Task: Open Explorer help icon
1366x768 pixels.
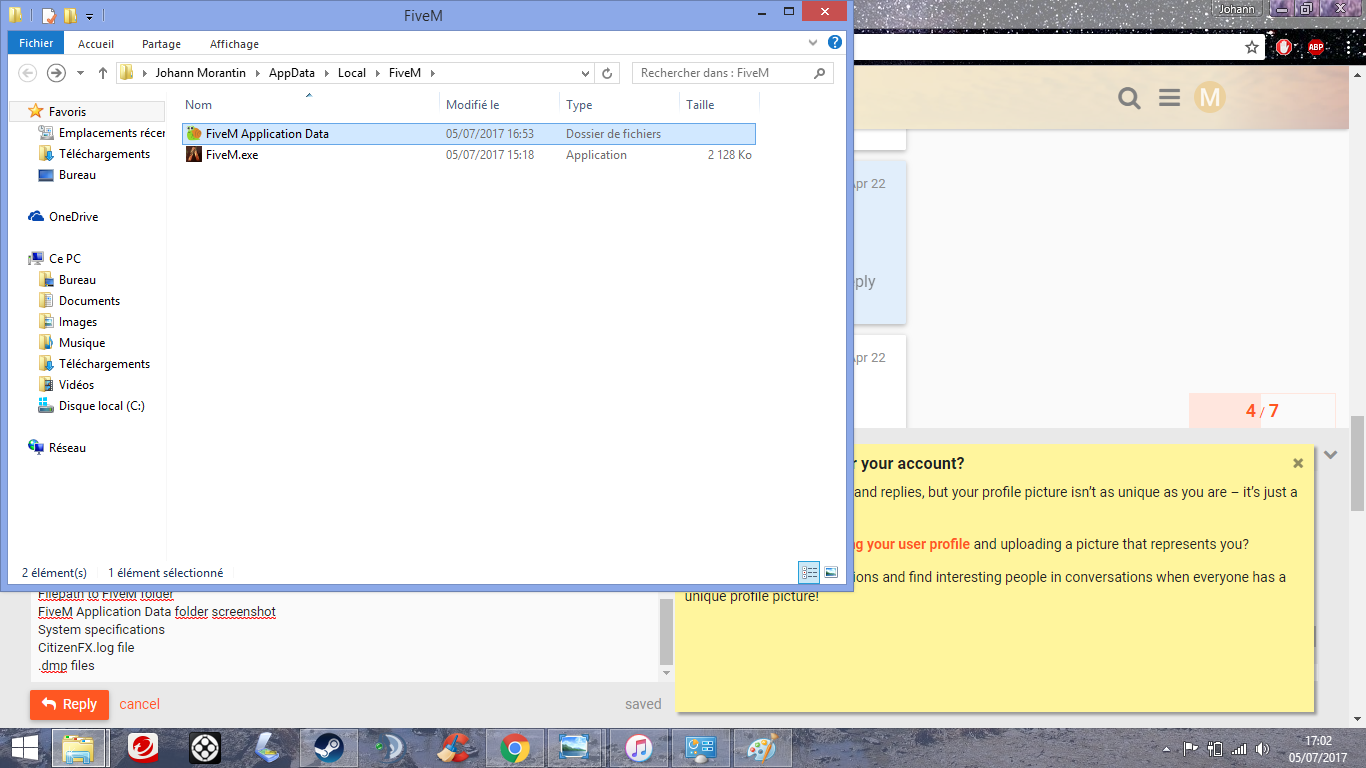Action: [834, 43]
